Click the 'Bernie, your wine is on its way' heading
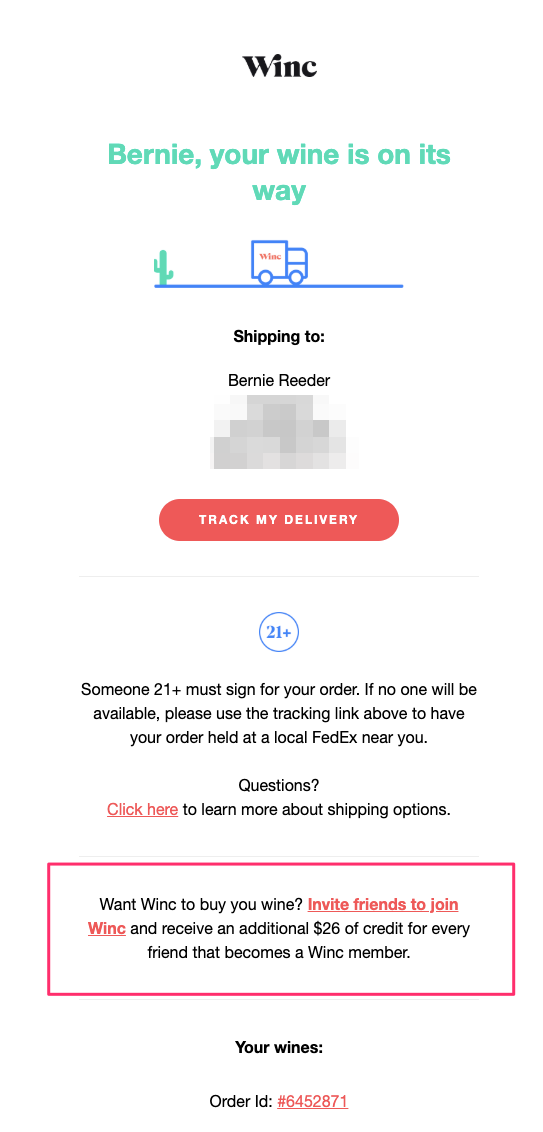Image resolution: width=543 pixels, height=1132 pixels. pos(279,173)
